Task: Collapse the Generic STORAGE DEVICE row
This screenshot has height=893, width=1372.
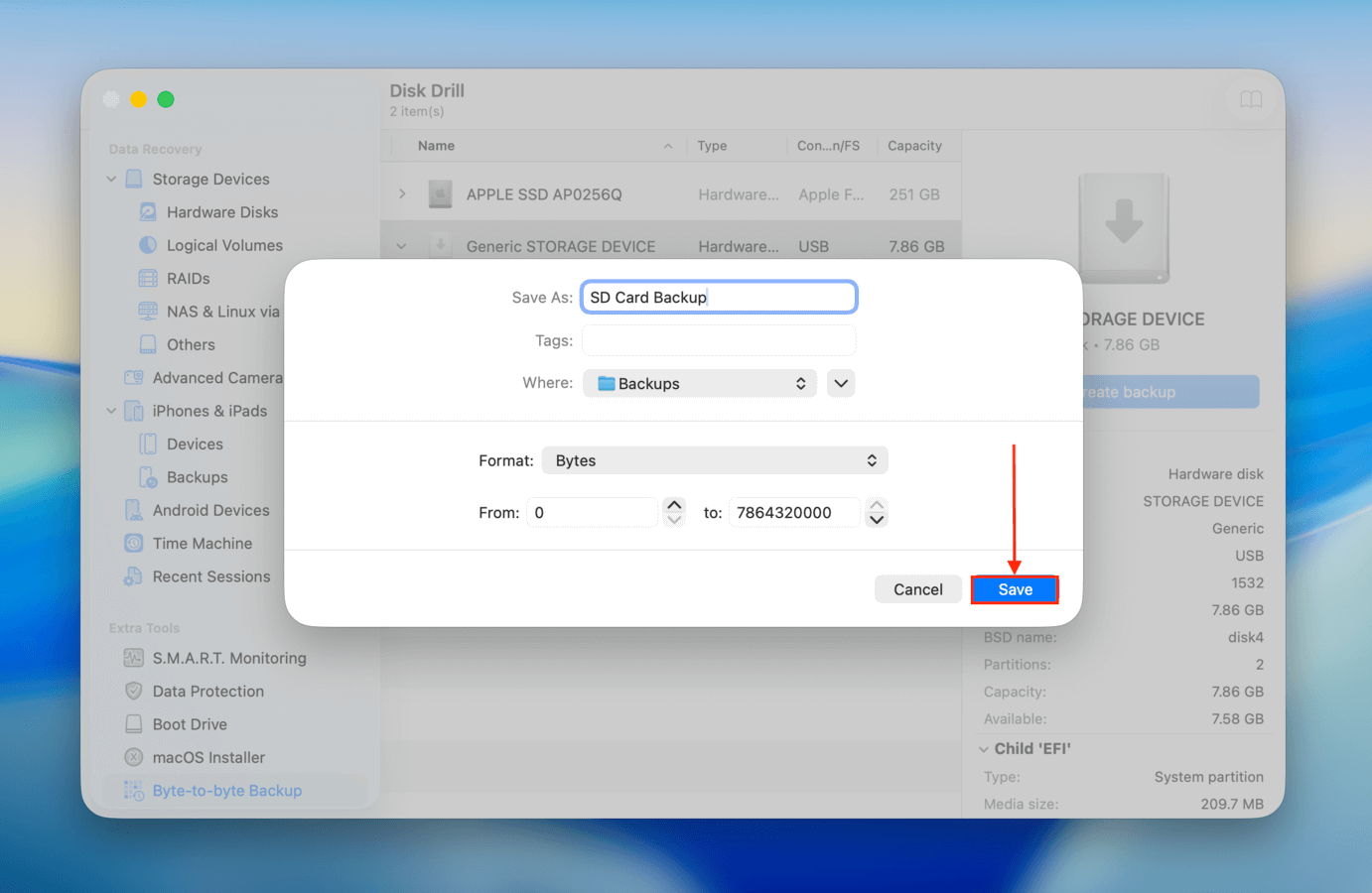Action: pos(402,245)
